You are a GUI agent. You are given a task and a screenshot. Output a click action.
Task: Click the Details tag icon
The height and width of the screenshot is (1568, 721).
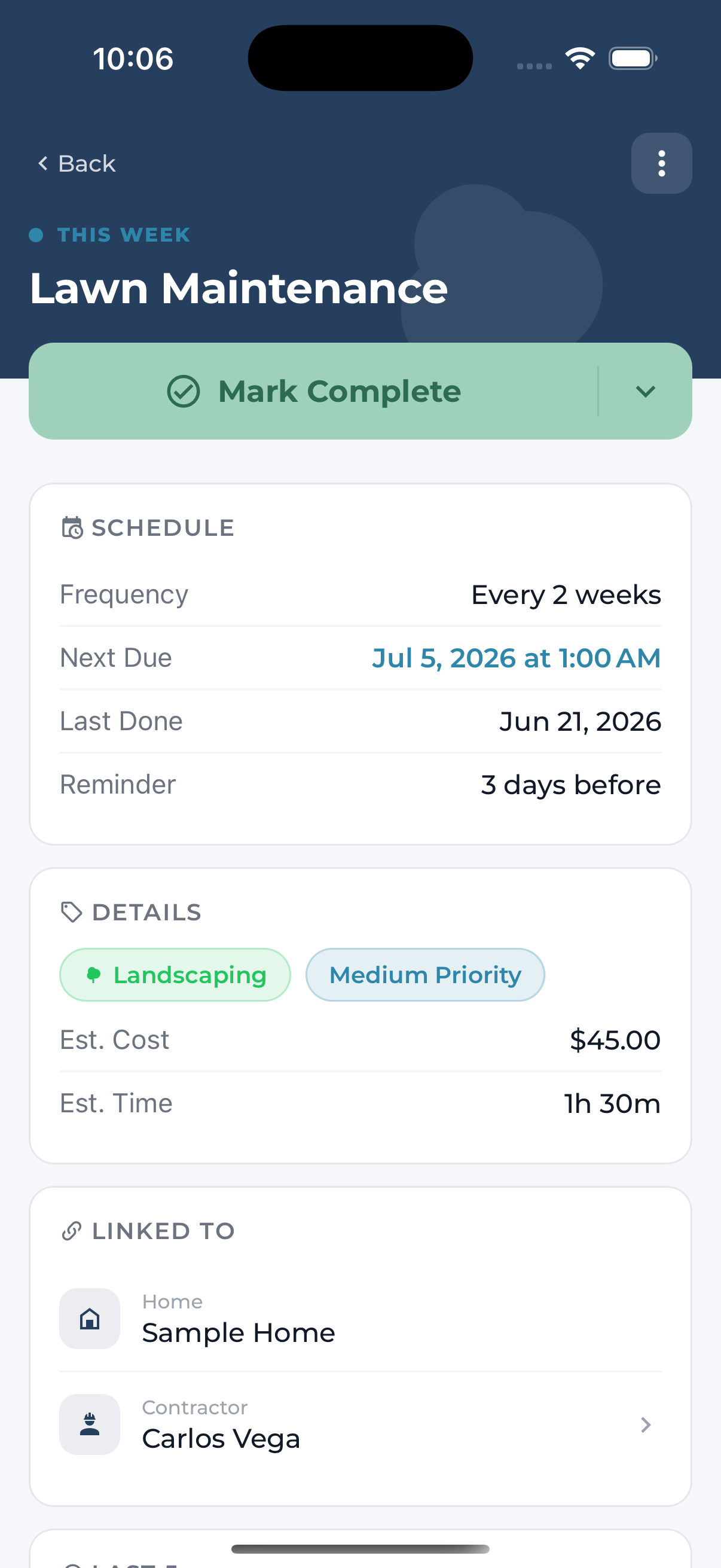click(72, 912)
